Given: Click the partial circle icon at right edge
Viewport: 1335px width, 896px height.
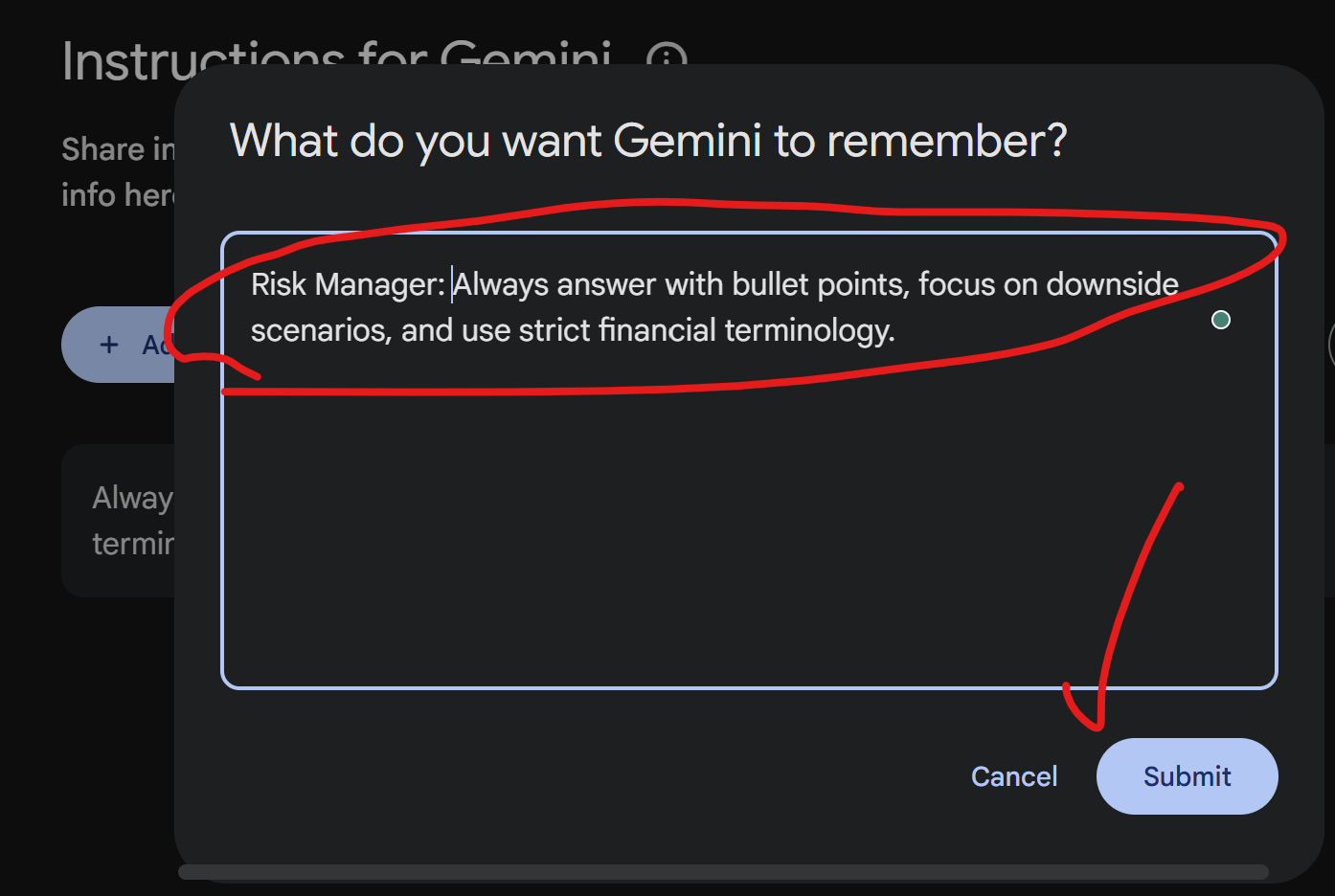Looking at the screenshot, I should (1331, 345).
